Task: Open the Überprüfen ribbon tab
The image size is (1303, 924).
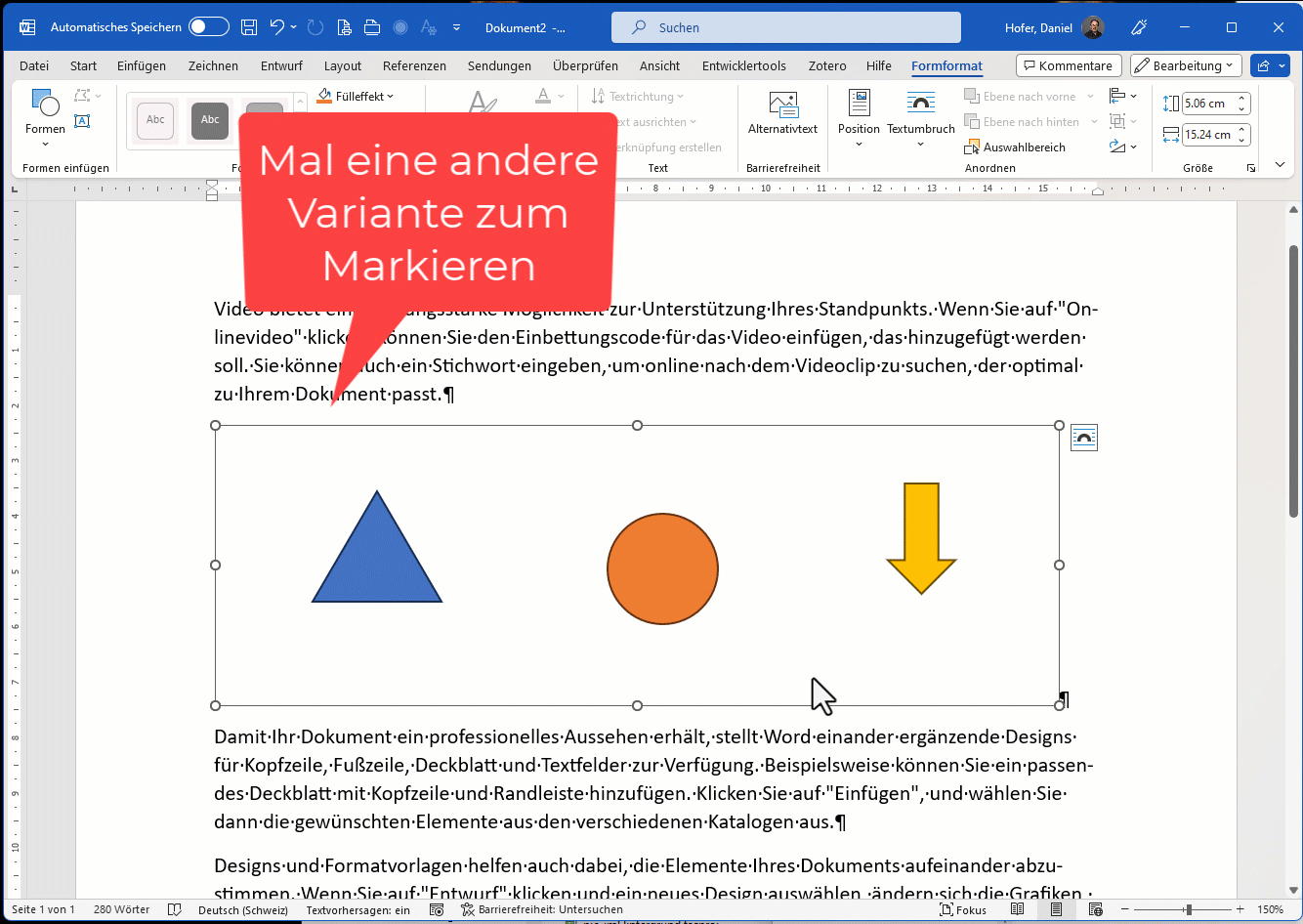Action: click(585, 65)
